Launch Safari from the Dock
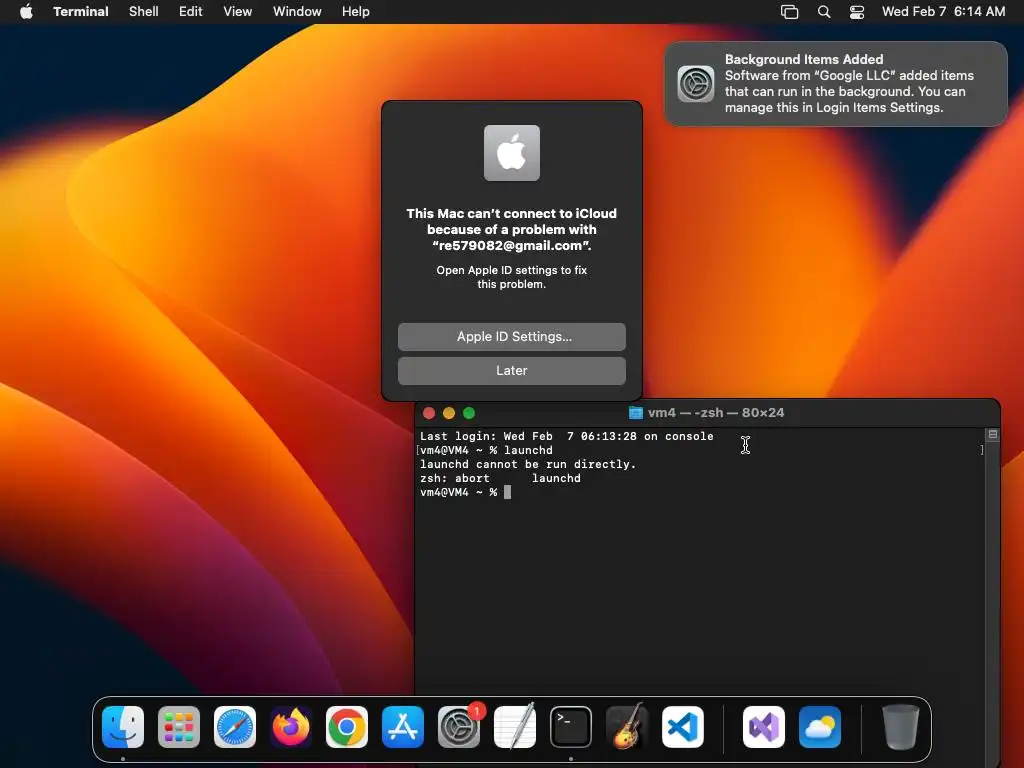Screen dimensions: 1024x768 tap(235, 727)
